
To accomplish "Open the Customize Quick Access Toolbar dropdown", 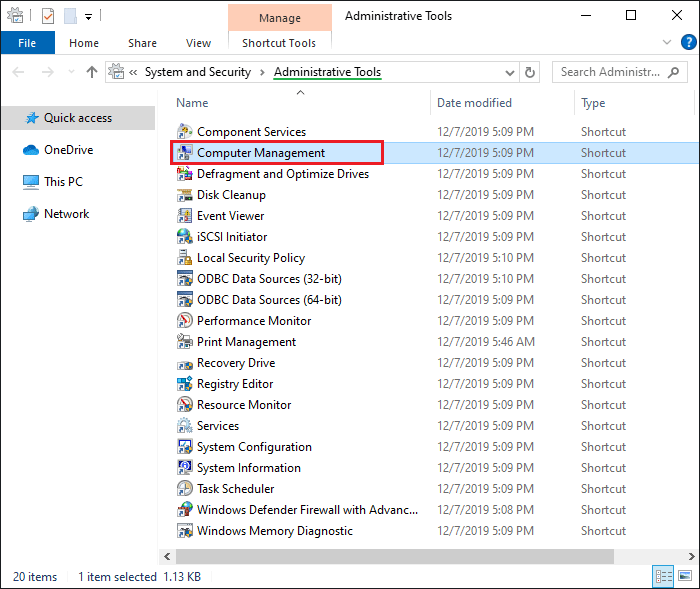I will (88, 17).
